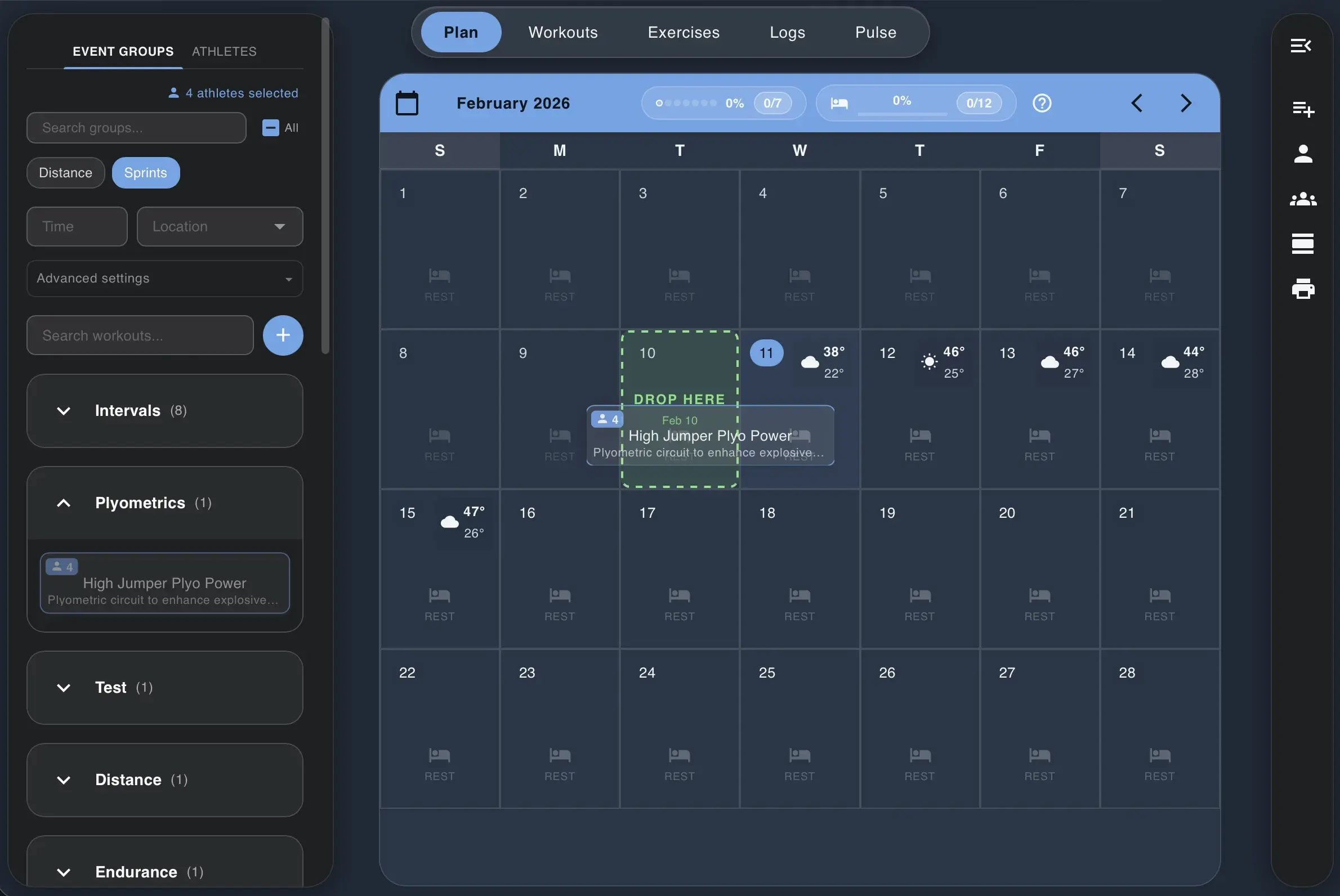1340x896 pixels.
Task: Deselect the Sprints group chip
Action: coord(145,173)
